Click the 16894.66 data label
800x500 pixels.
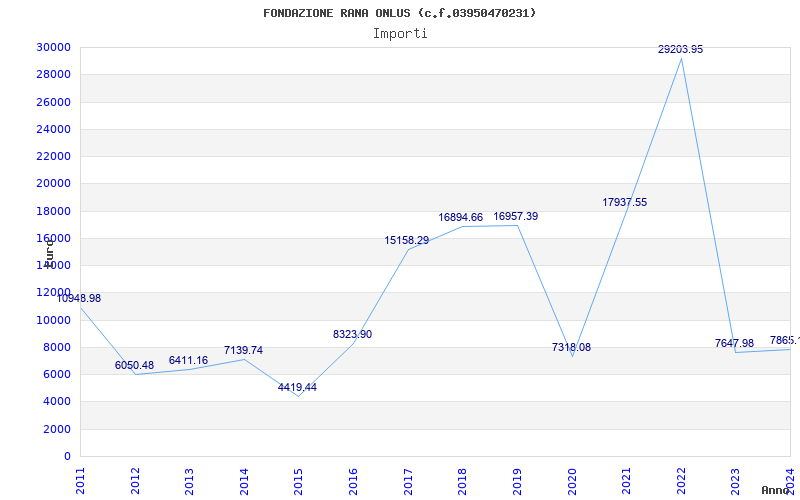[x=460, y=218]
